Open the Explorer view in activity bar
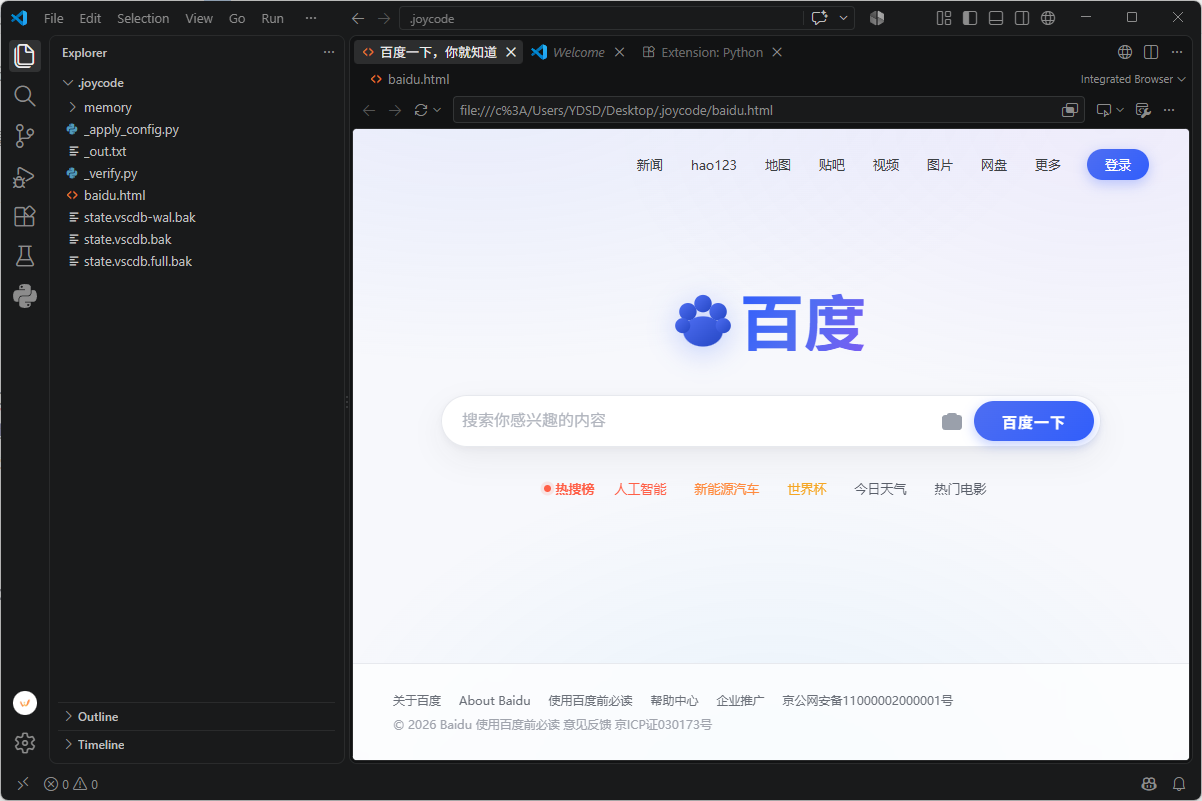Viewport: 1202px width, 801px height. (x=25, y=56)
